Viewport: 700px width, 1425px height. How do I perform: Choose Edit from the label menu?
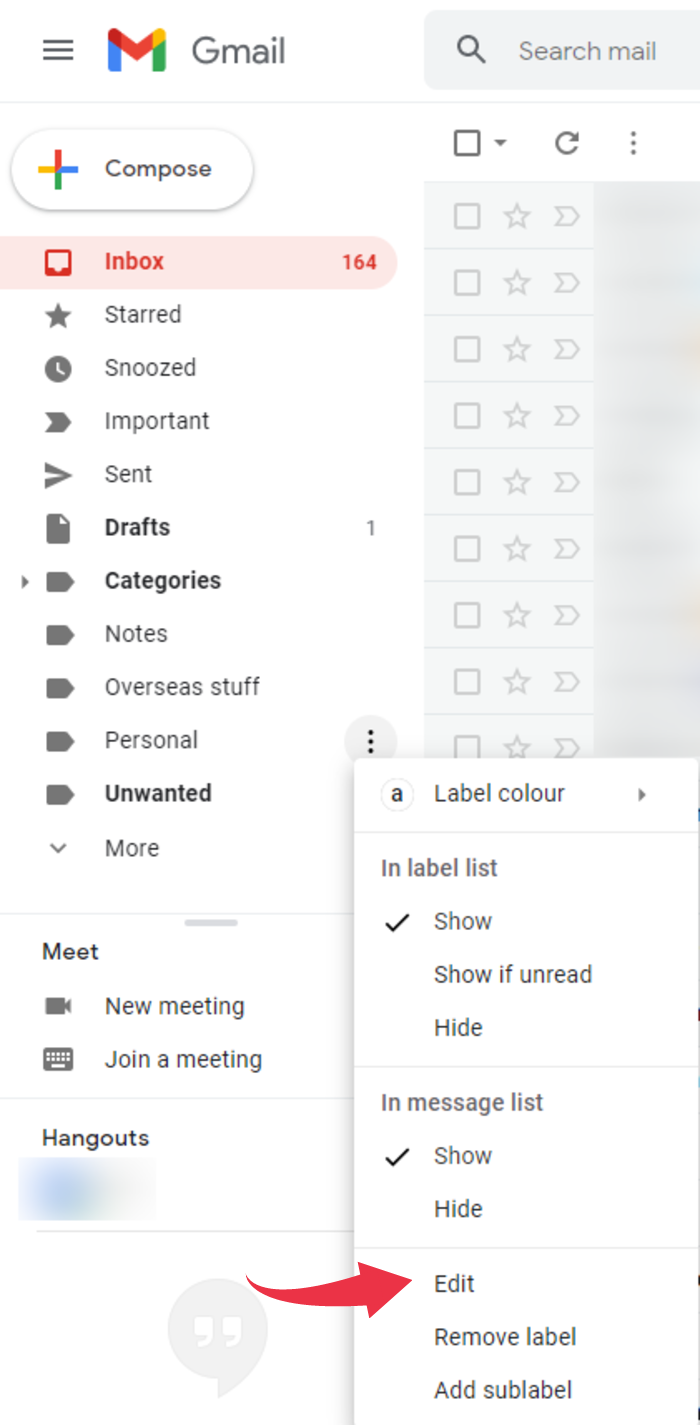pos(454,1283)
